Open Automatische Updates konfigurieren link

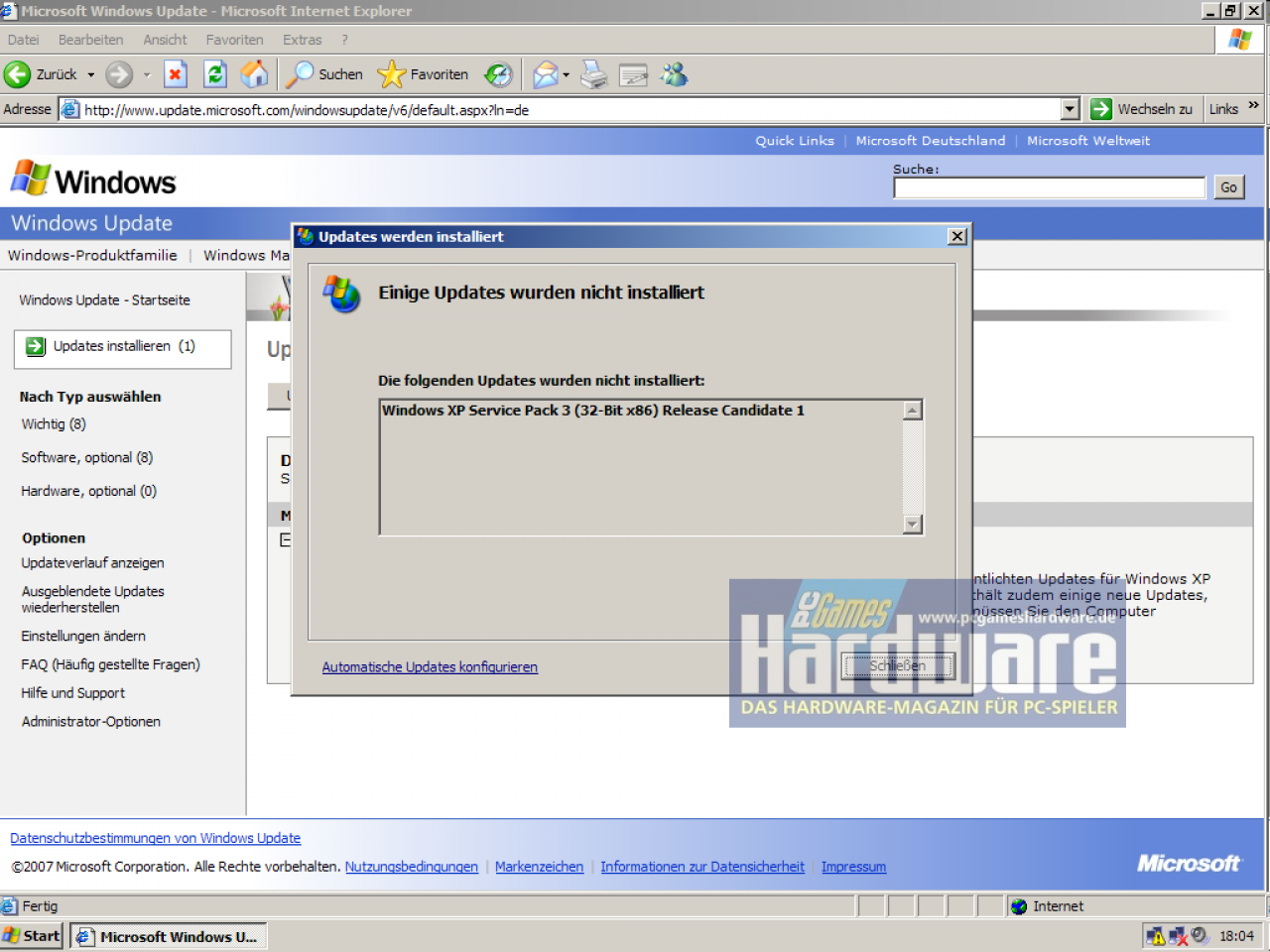coord(430,667)
